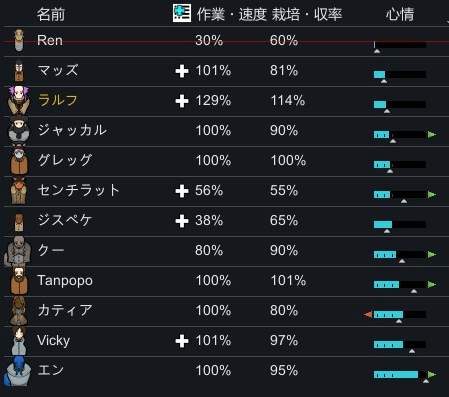The width and height of the screenshot is (449, 397).
Task: Click センチラット's white medical cross icon
Action: pyautogui.click(x=182, y=191)
